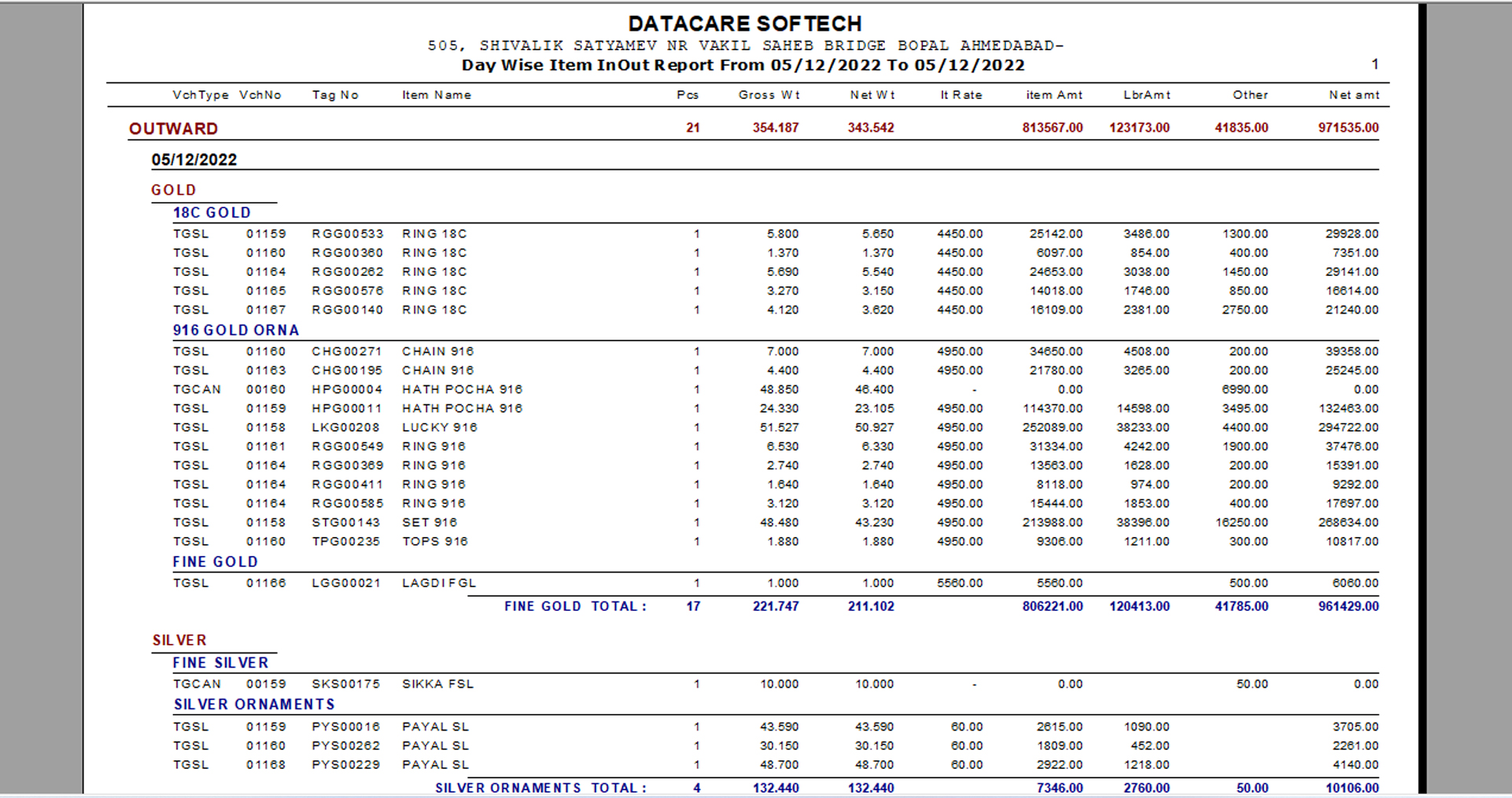Click tag number RGG00585

[x=348, y=503]
